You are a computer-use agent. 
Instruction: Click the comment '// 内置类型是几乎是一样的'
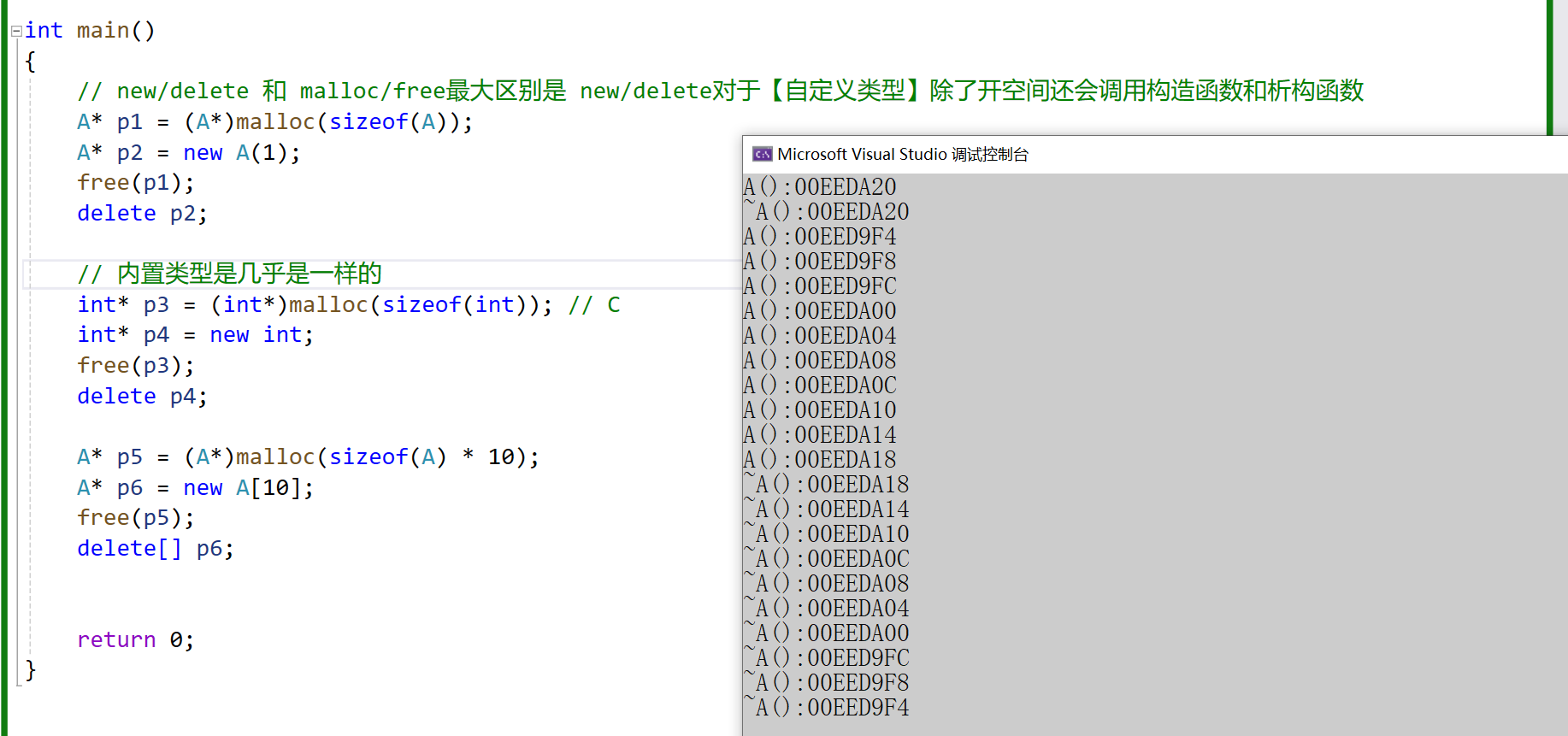(229, 274)
